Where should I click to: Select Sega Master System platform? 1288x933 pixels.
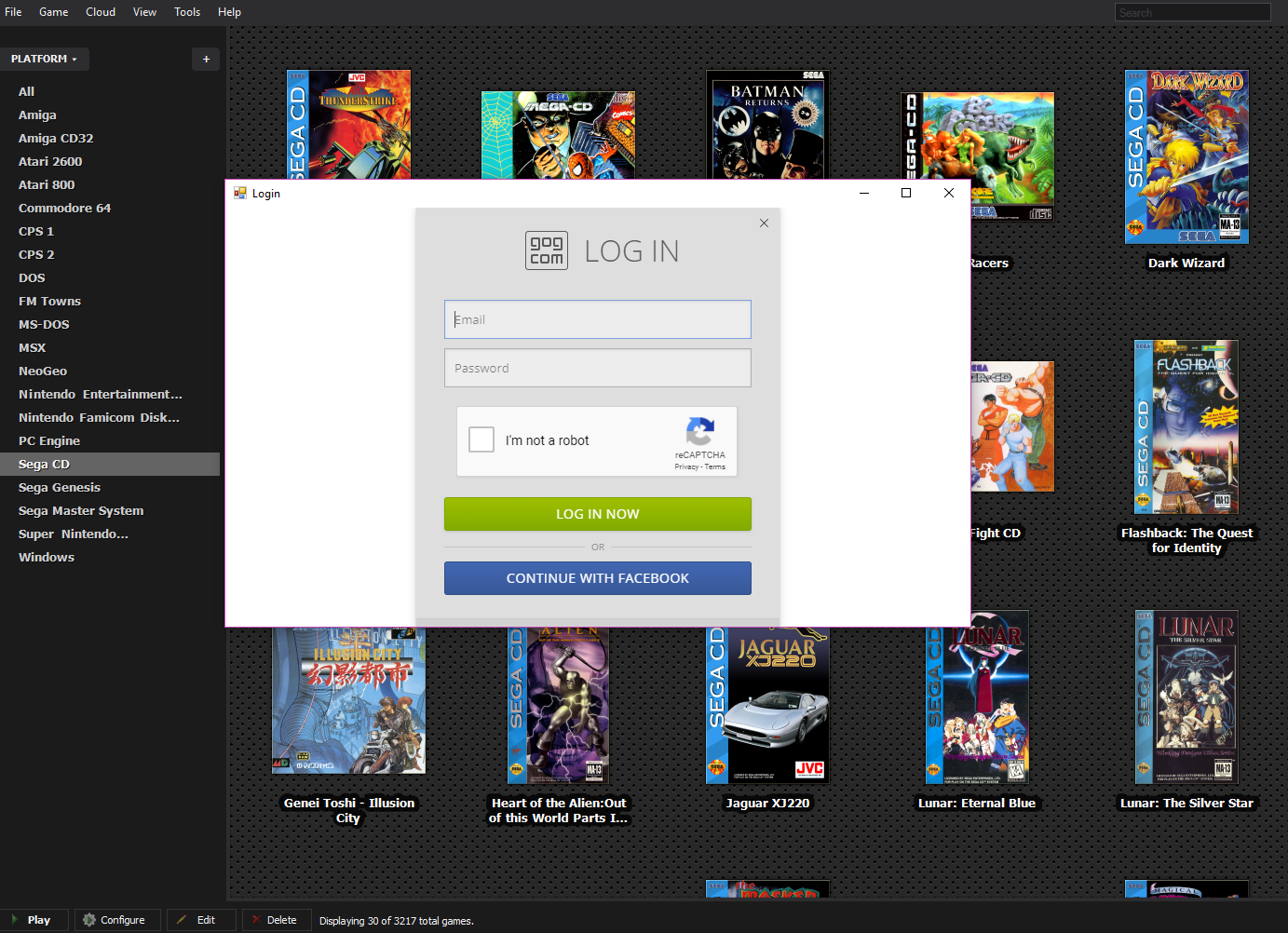point(110,510)
